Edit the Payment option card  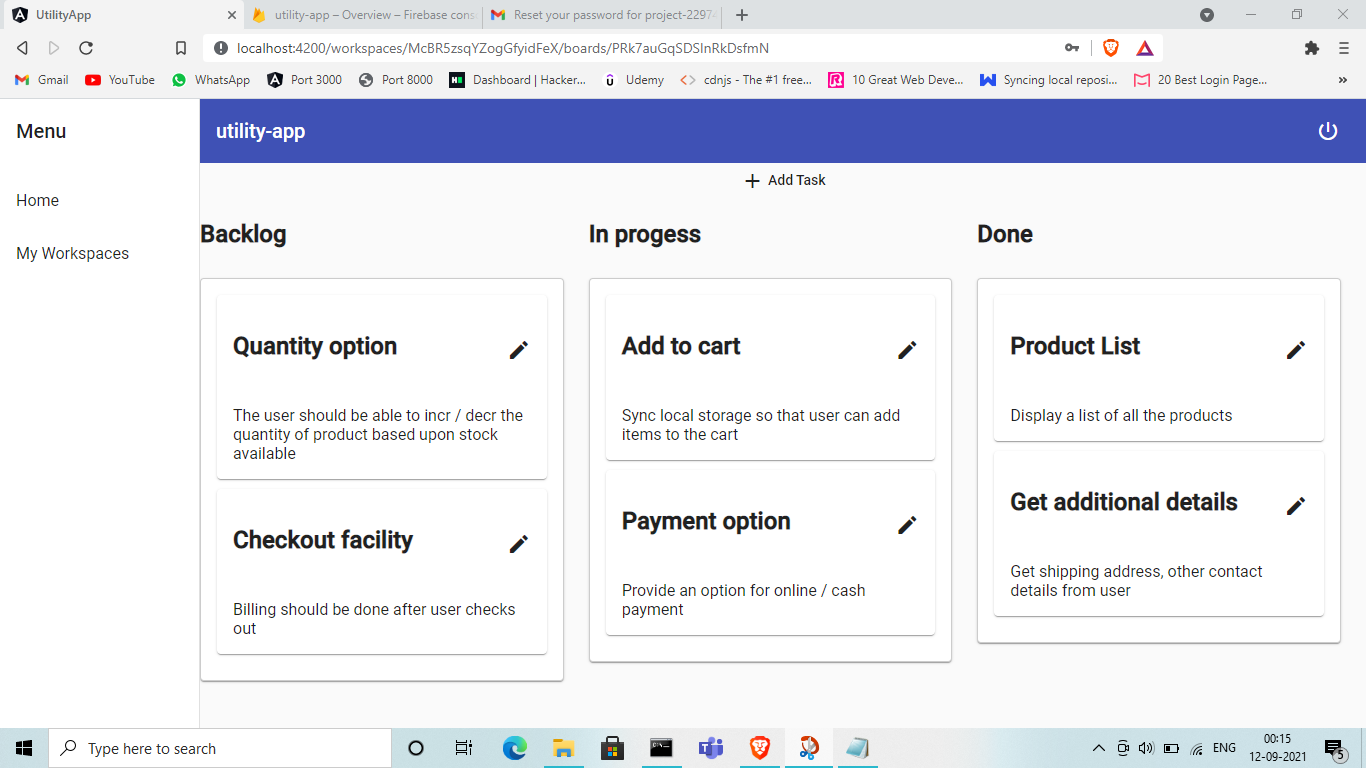(907, 525)
